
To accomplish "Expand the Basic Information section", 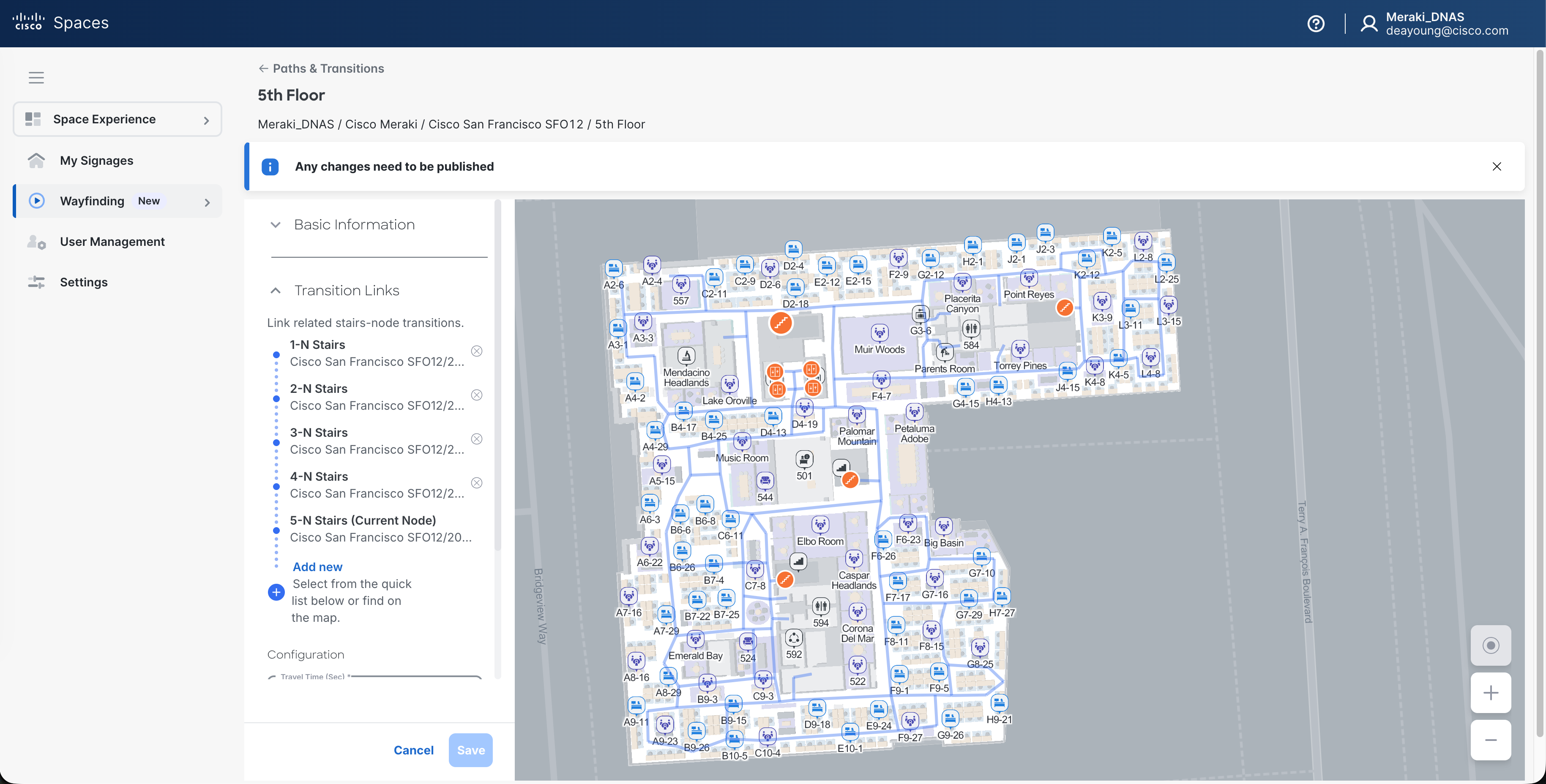I will pos(276,225).
